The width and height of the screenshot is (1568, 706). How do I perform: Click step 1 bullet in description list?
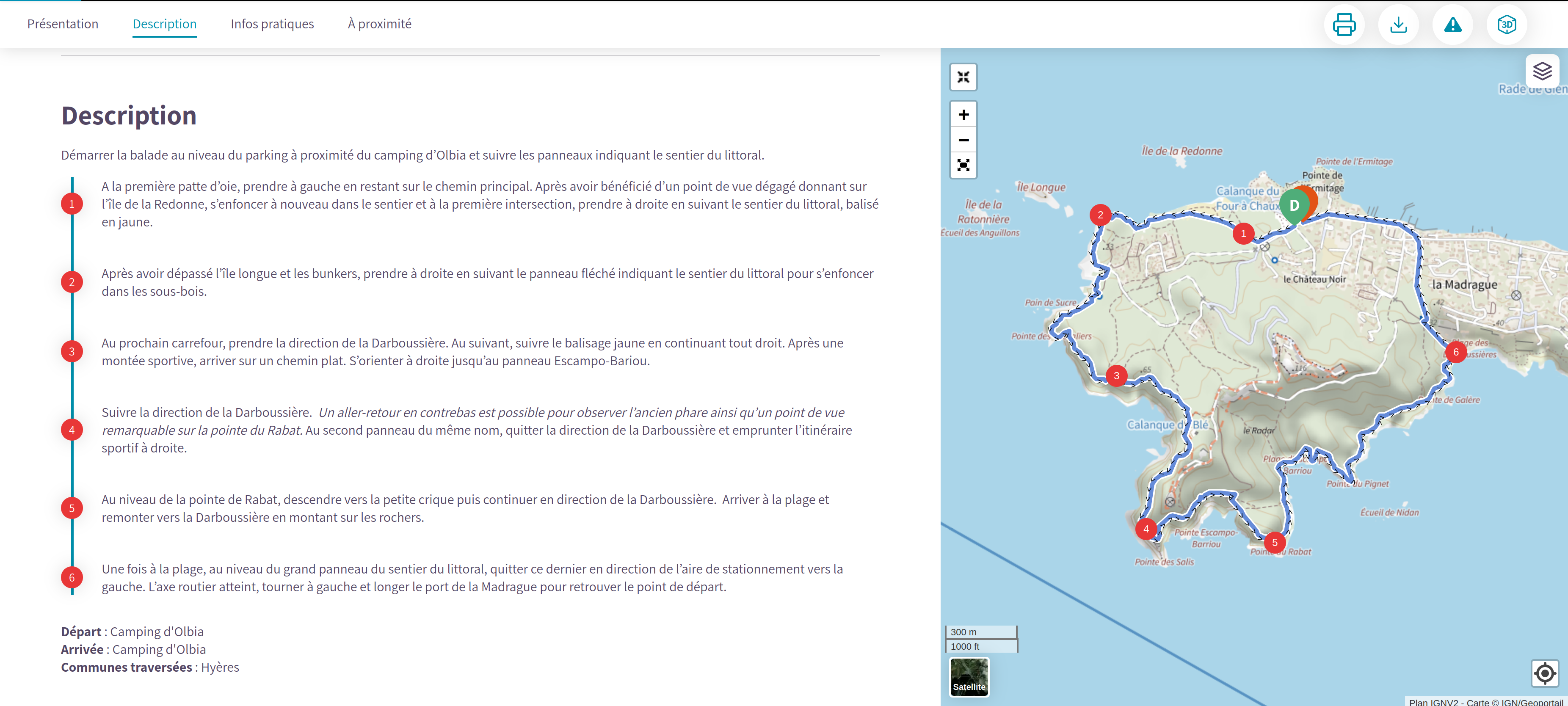(x=72, y=204)
